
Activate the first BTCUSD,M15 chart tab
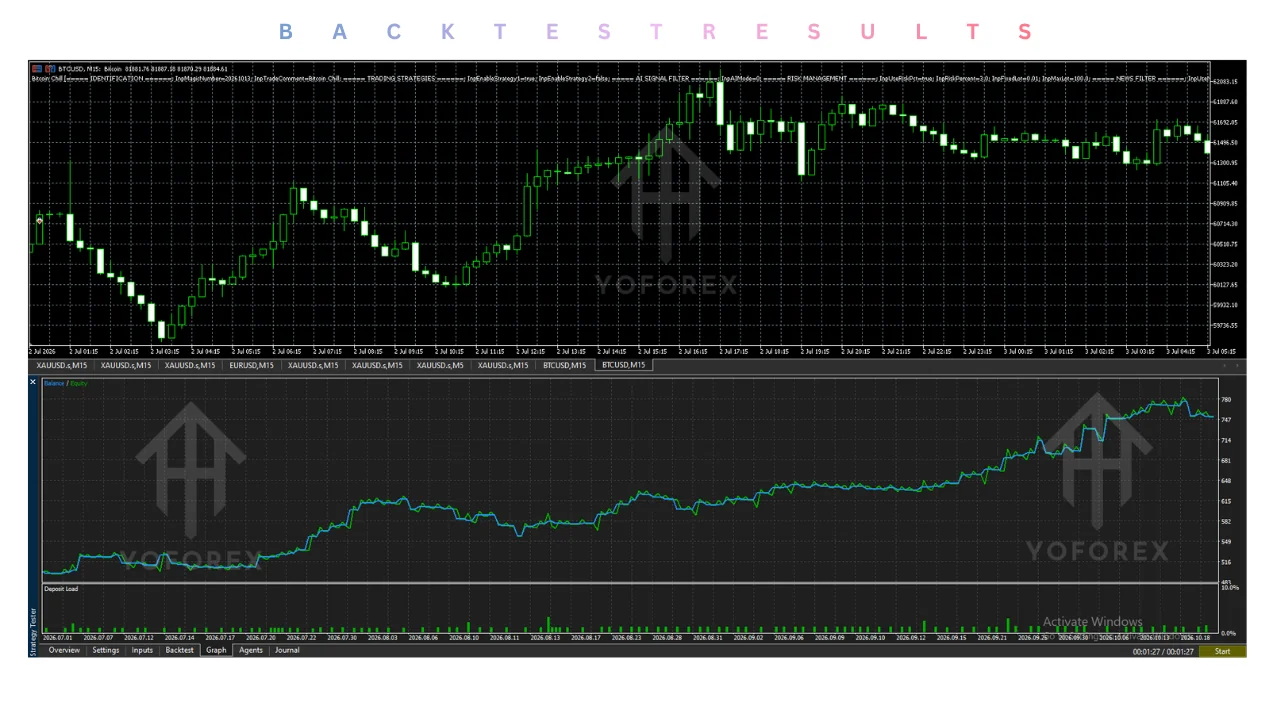tap(565, 365)
